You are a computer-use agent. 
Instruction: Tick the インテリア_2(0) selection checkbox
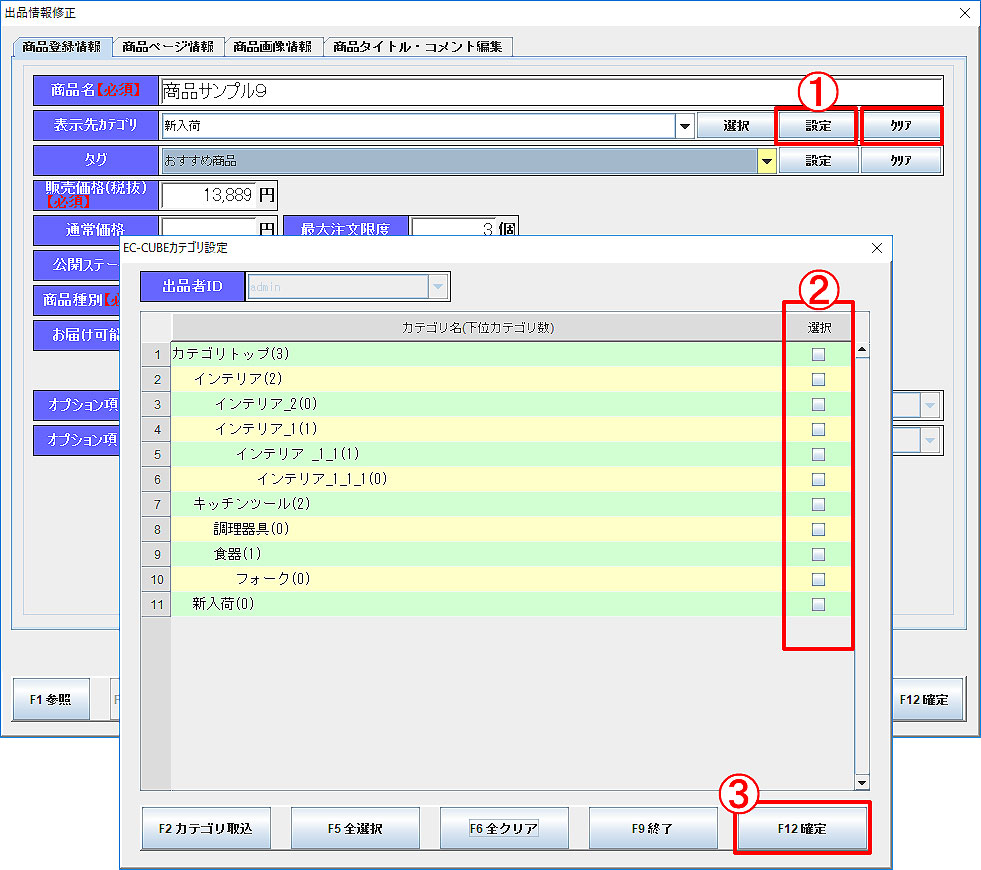818,405
